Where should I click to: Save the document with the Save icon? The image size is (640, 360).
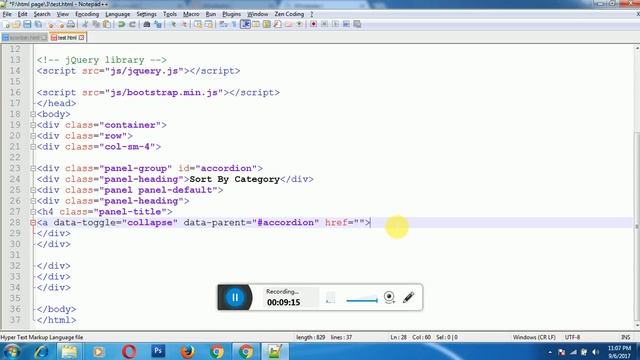coord(27,24)
